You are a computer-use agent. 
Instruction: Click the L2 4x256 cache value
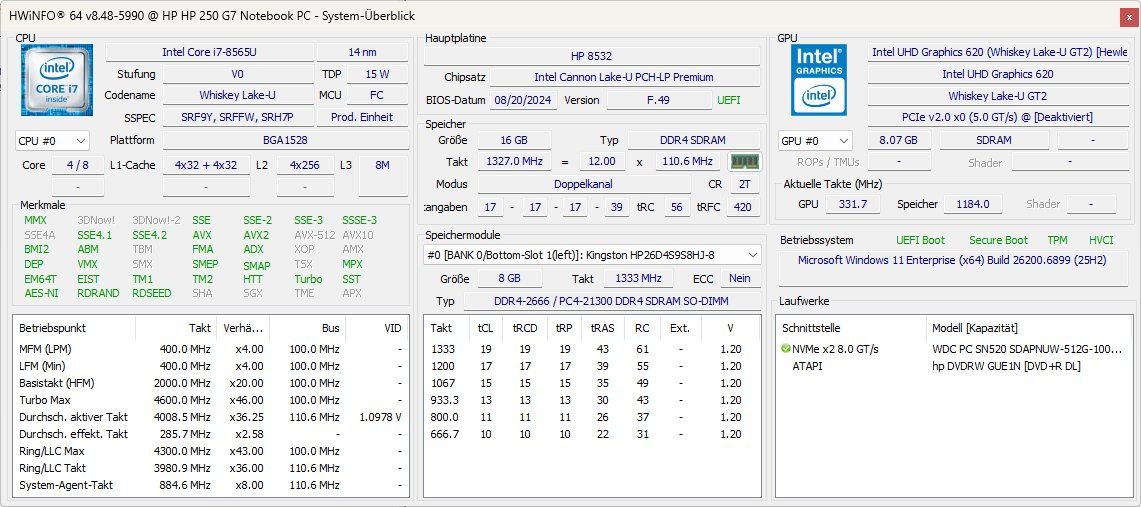pyautogui.click(x=305, y=165)
